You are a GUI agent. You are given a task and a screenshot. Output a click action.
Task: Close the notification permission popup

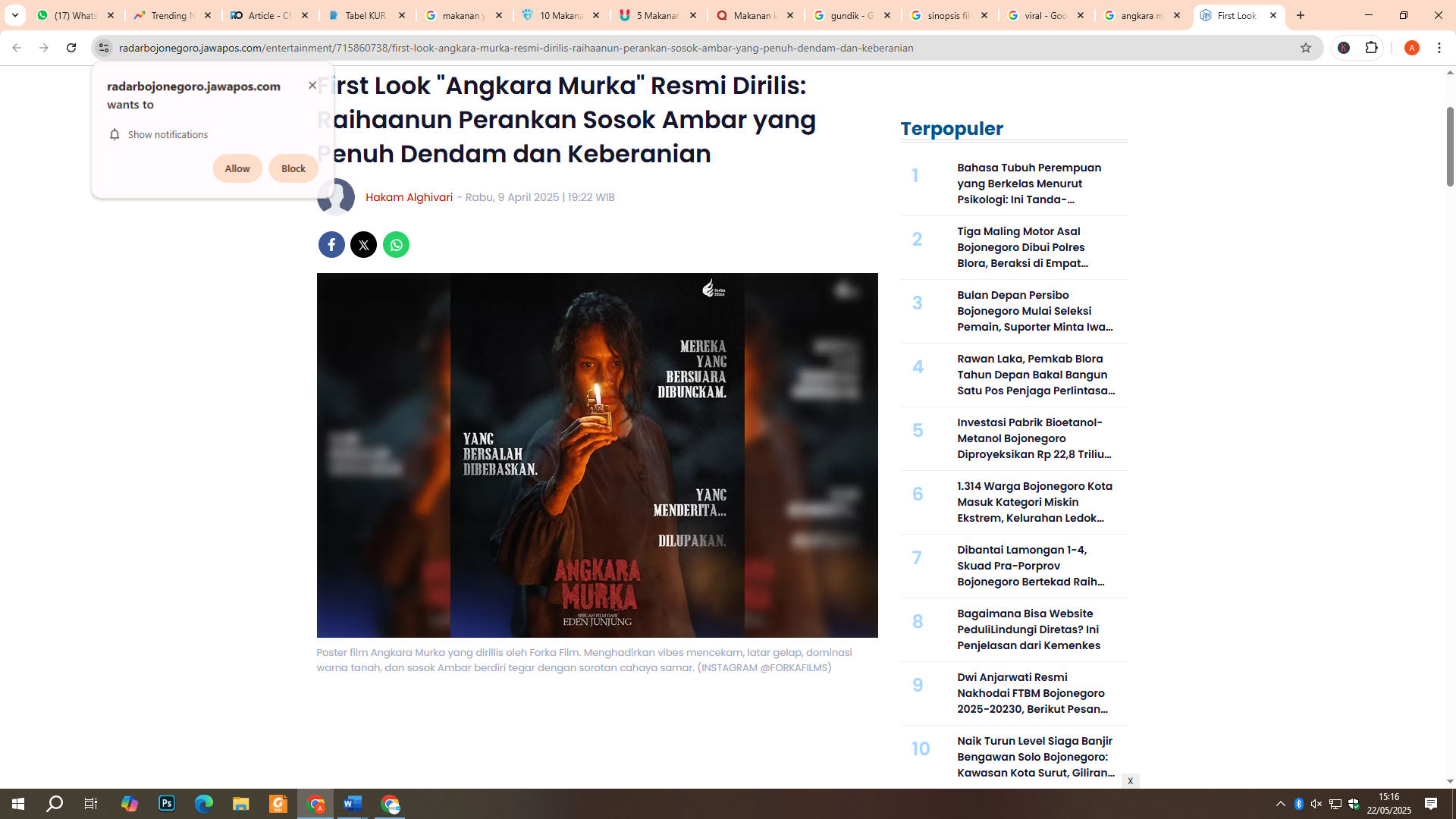312,85
